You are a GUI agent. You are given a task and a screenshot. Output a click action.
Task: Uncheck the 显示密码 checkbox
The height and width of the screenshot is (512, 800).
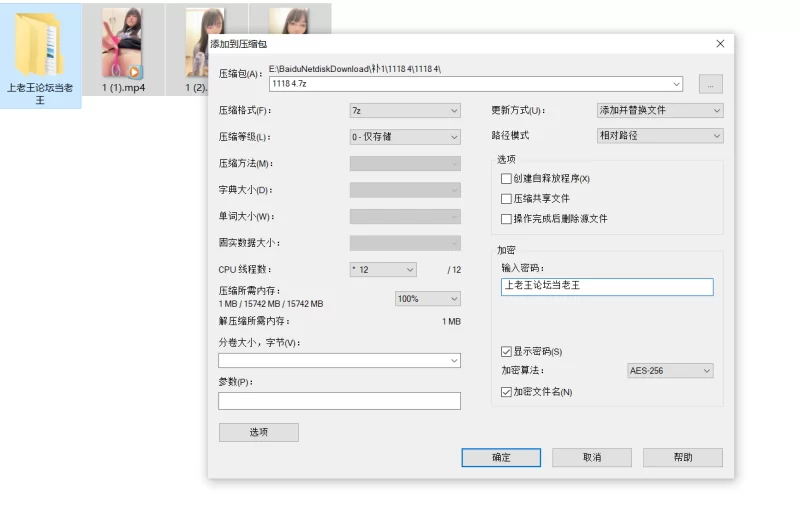pos(506,351)
